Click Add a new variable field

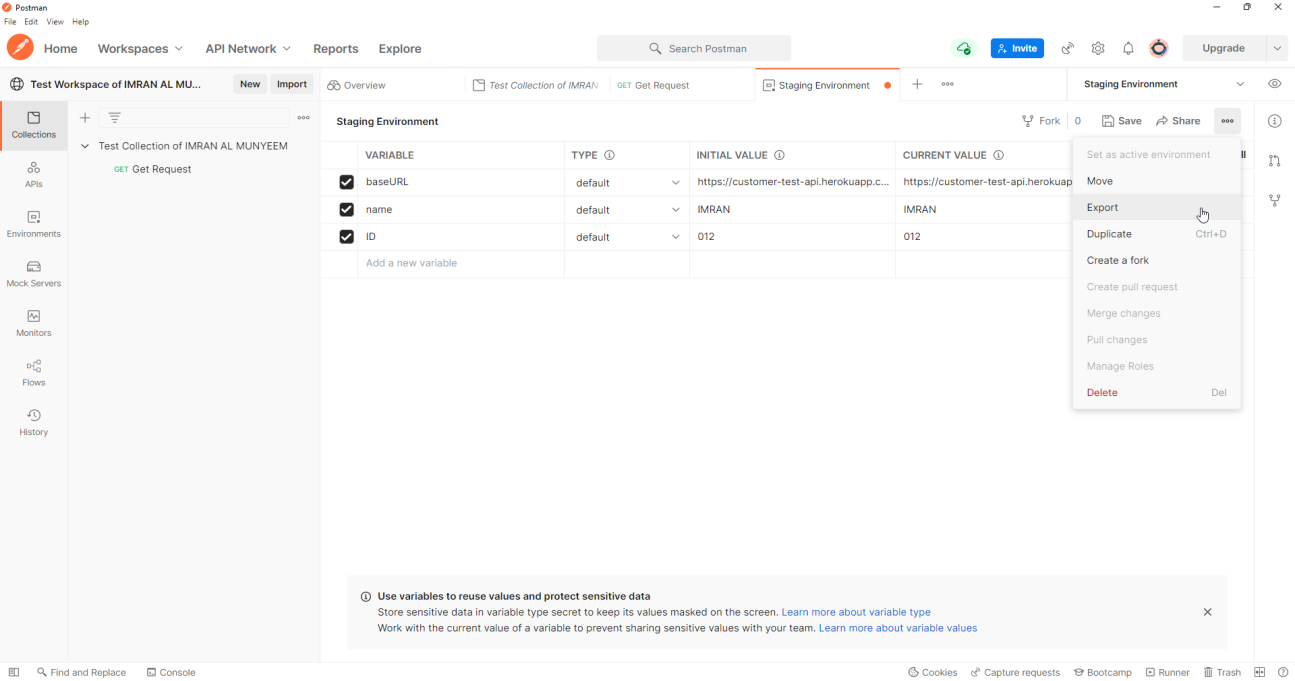click(461, 263)
